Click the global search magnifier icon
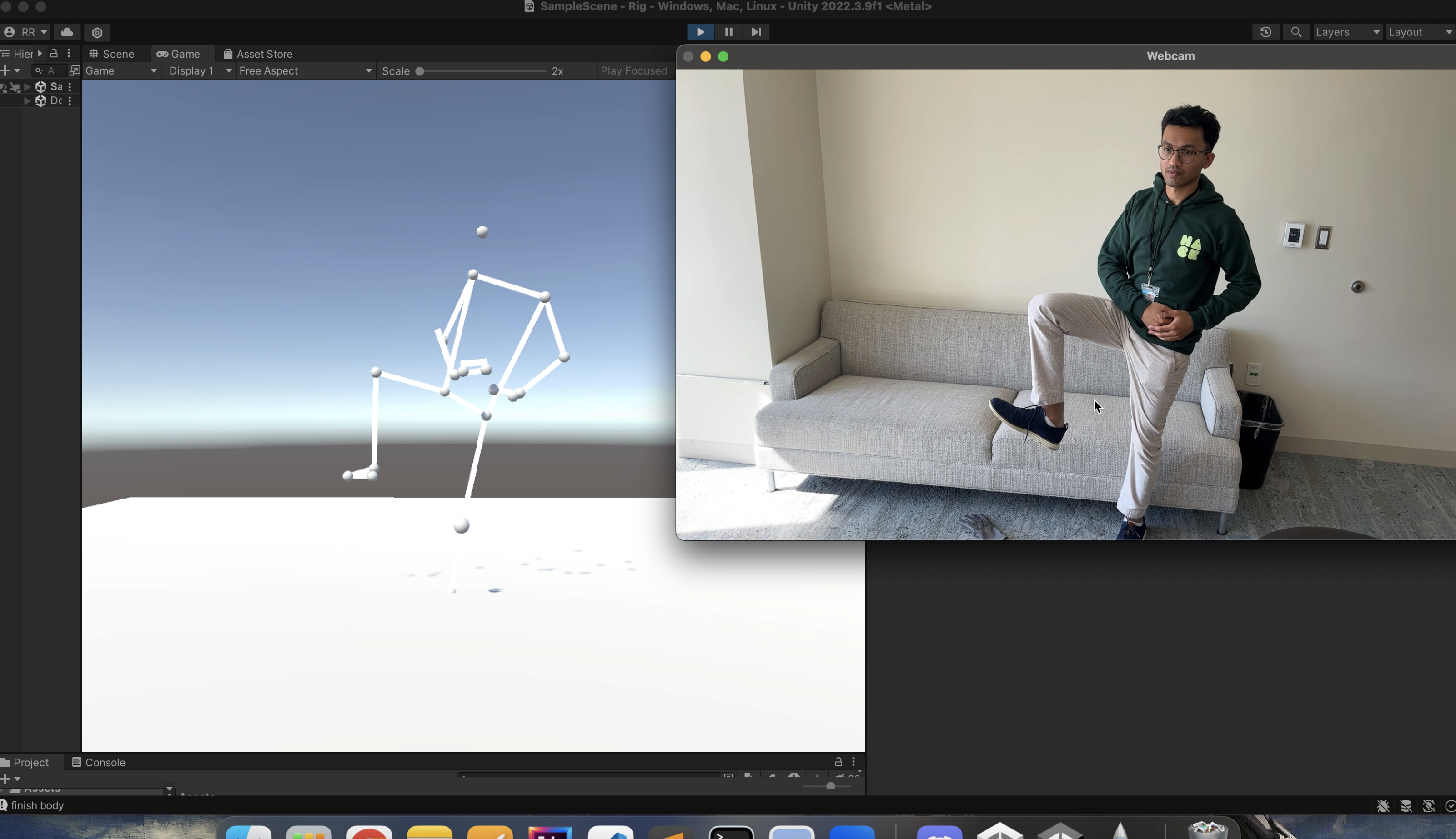The height and width of the screenshot is (839, 1456). [x=1296, y=32]
